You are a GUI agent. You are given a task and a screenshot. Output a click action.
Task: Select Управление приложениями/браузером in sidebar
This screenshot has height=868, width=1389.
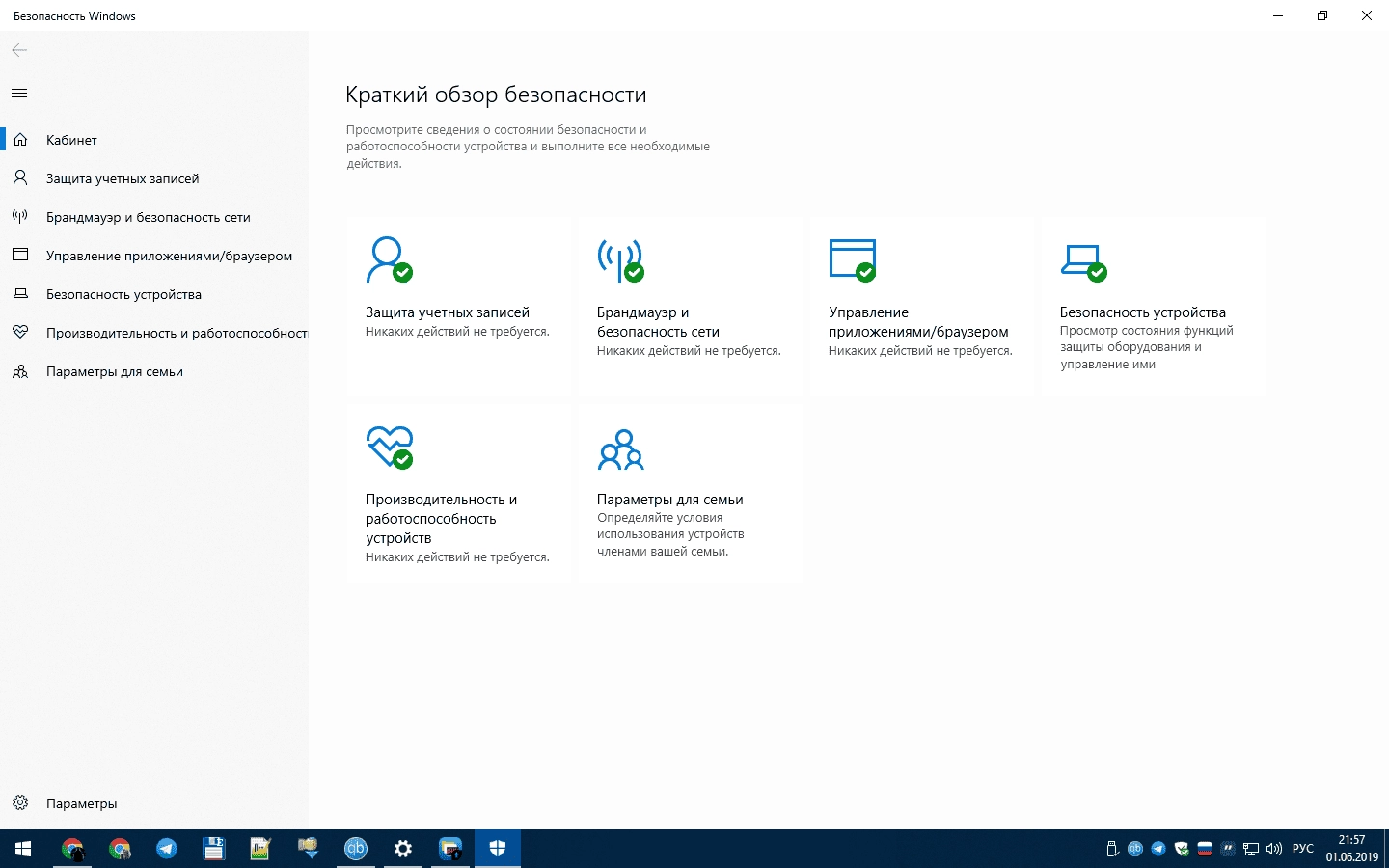coord(154,256)
